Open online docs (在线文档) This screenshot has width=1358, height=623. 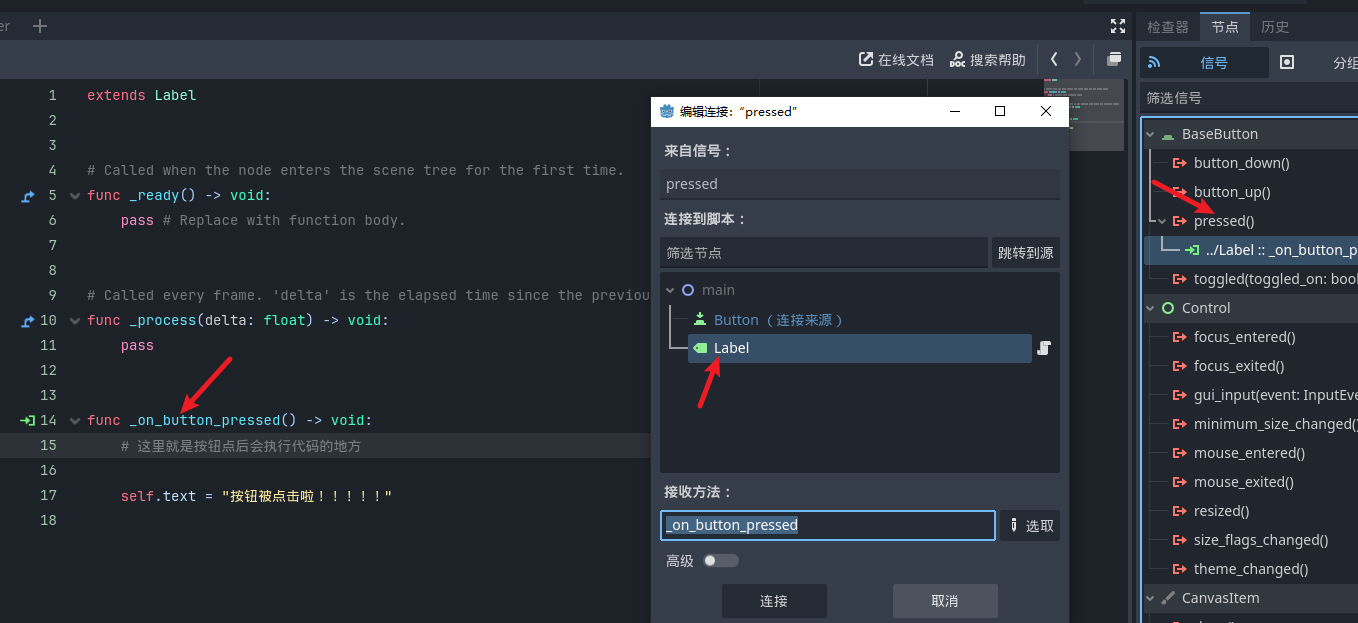pyautogui.click(x=896, y=60)
